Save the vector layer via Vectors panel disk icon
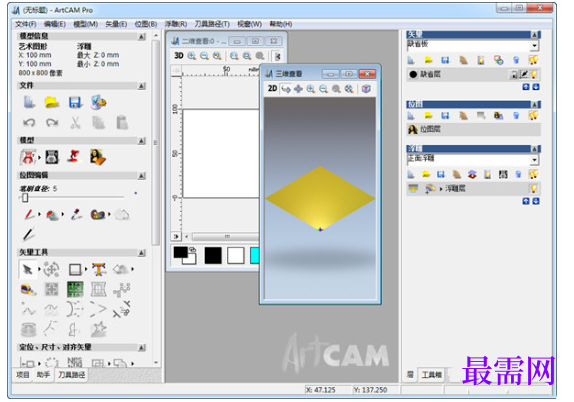This screenshot has width=574, height=402. pyautogui.click(x=445, y=60)
